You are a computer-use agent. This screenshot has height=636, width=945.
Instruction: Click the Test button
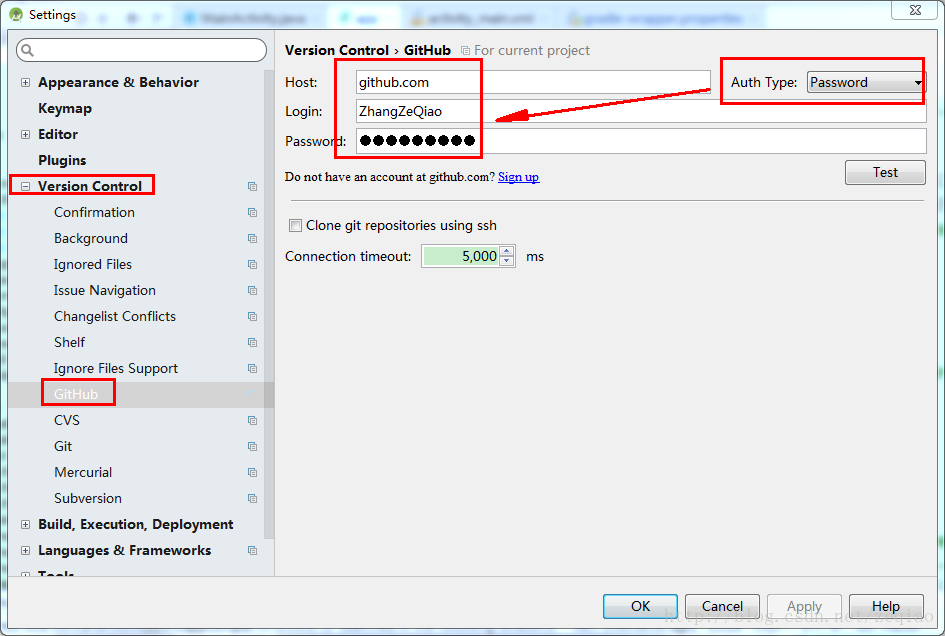coord(885,172)
